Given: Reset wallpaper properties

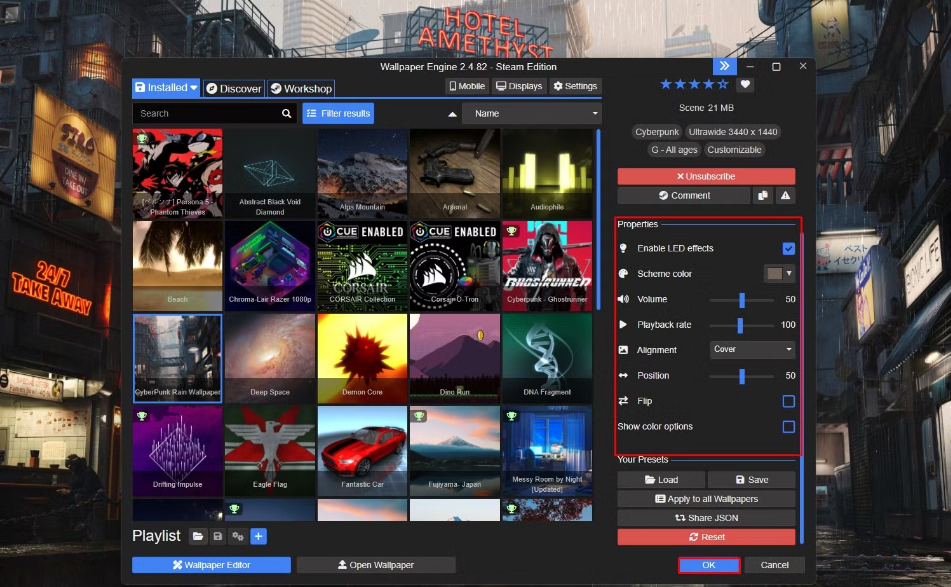Looking at the screenshot, I should (706, 537).
